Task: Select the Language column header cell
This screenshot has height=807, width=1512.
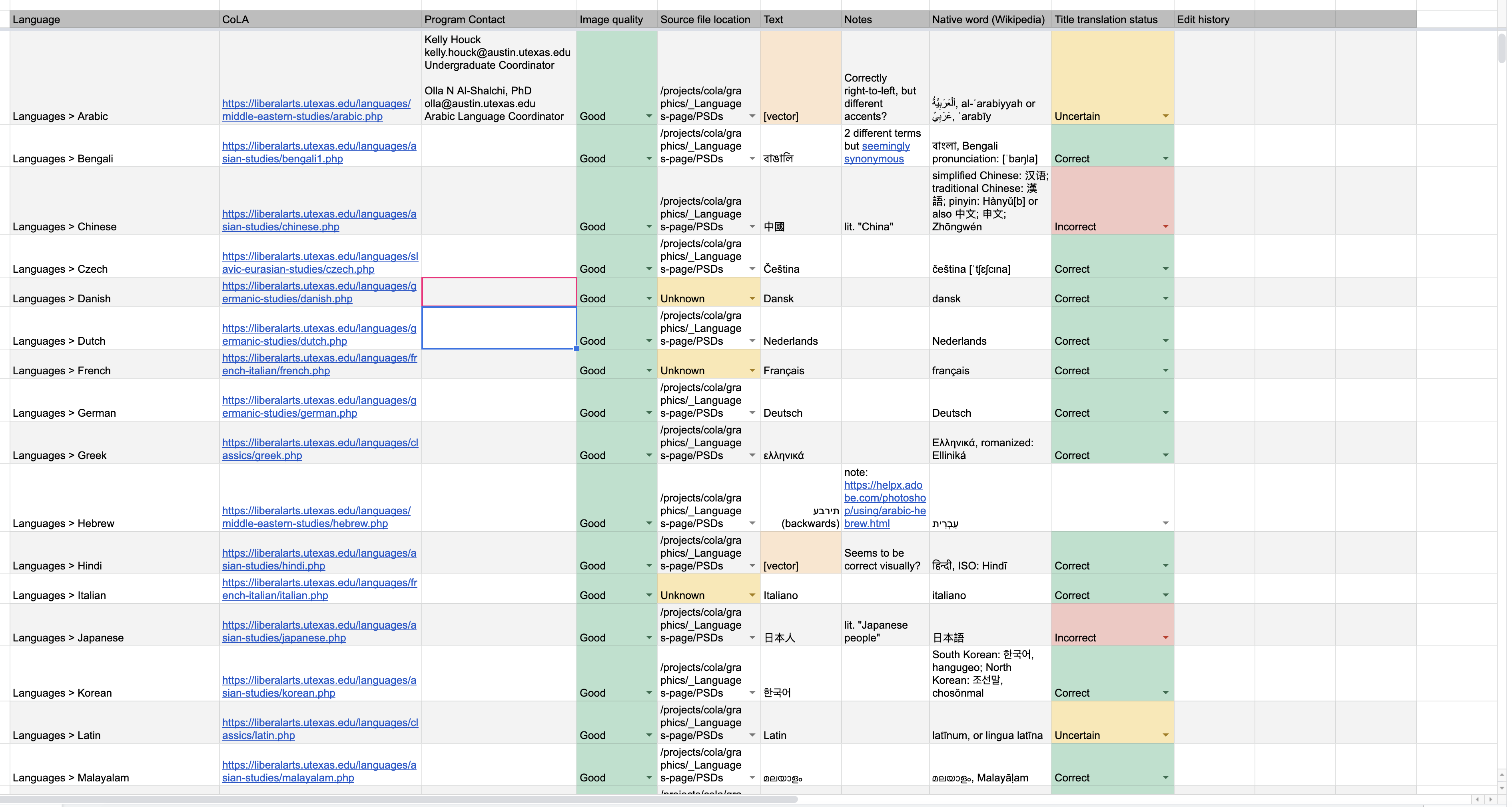Action: pyautogui.click(x=114, y=19)
